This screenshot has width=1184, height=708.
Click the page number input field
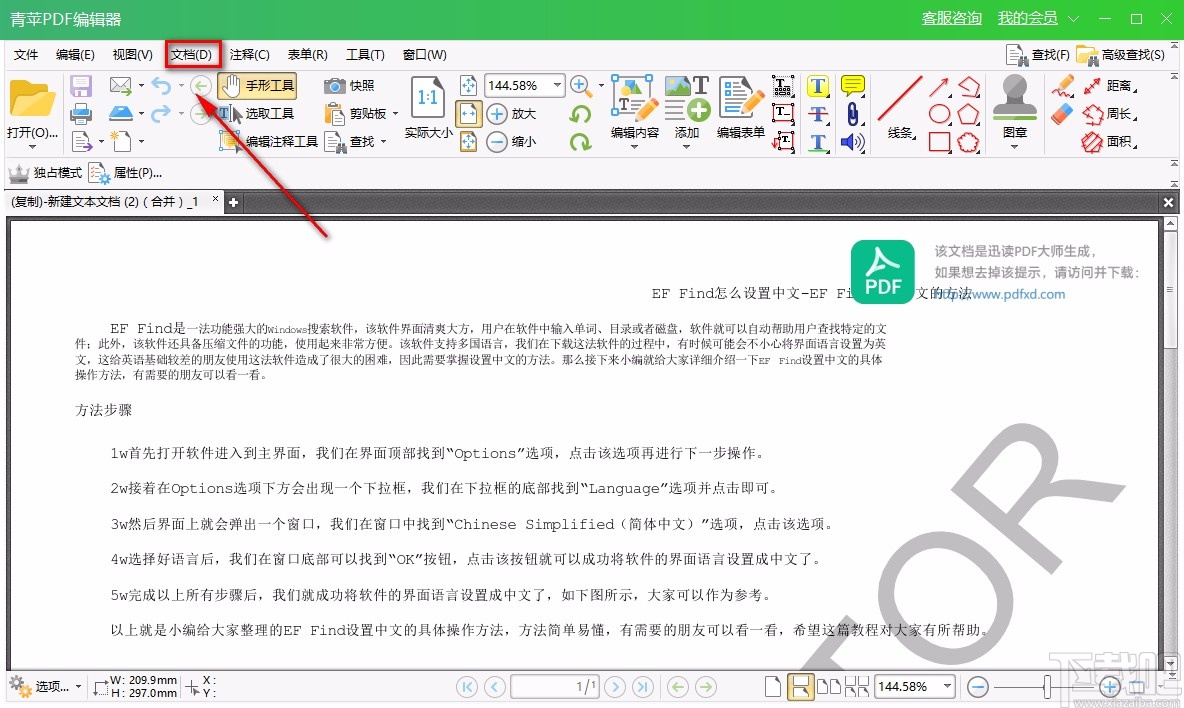(555, 687)
